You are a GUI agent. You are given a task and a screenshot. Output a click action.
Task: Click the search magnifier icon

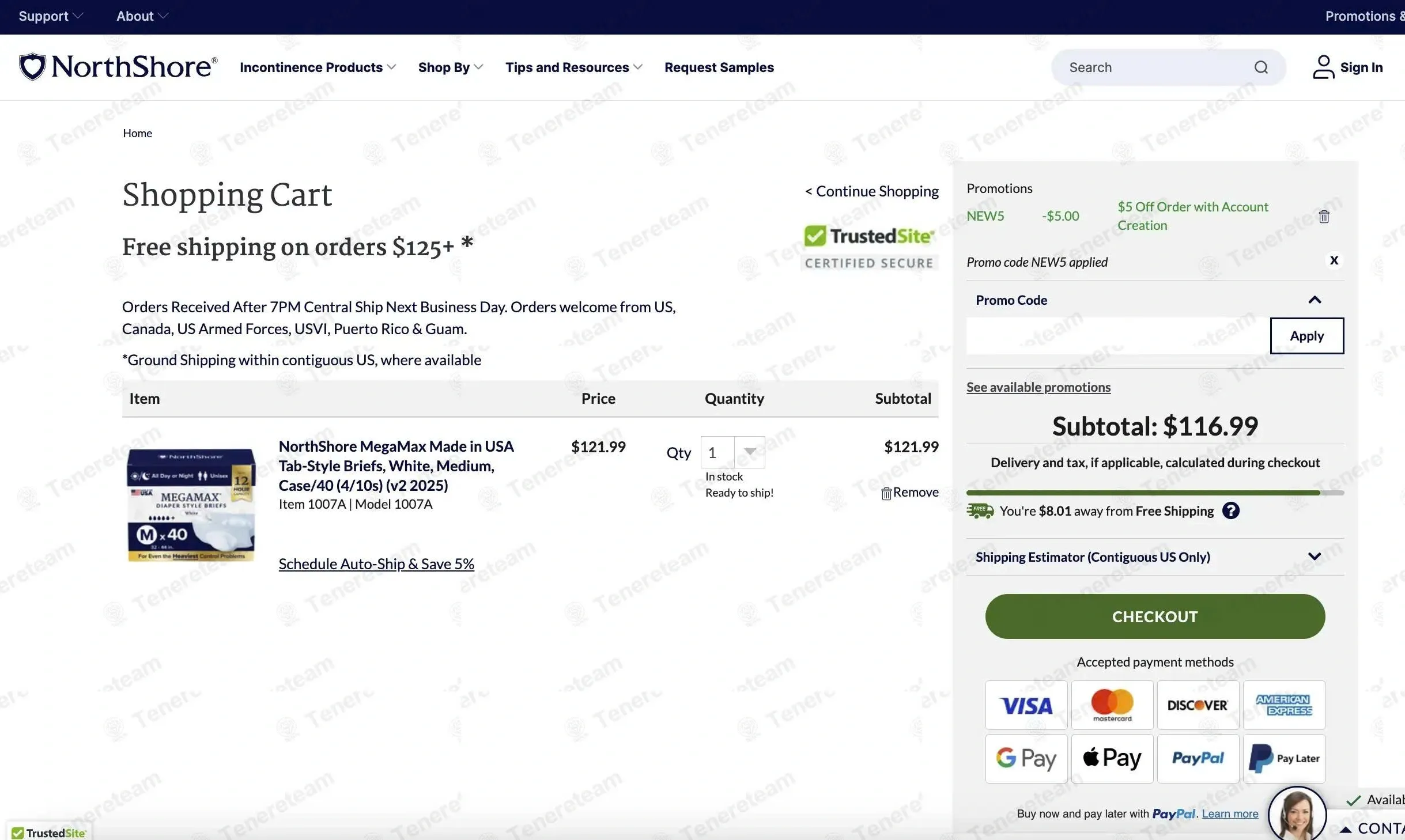[x=1261, y=67]
